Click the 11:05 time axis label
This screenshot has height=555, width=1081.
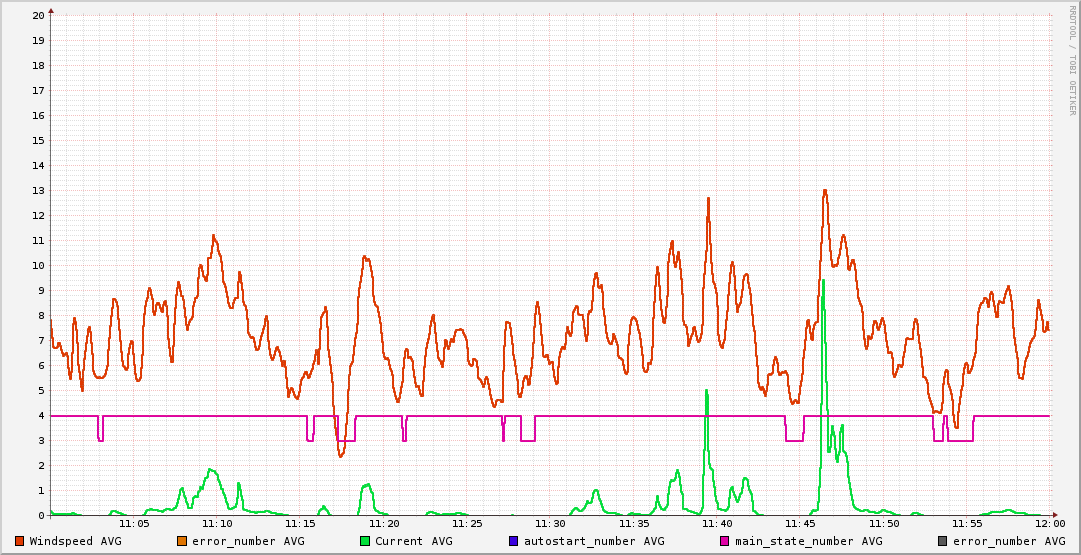point(134,523)
